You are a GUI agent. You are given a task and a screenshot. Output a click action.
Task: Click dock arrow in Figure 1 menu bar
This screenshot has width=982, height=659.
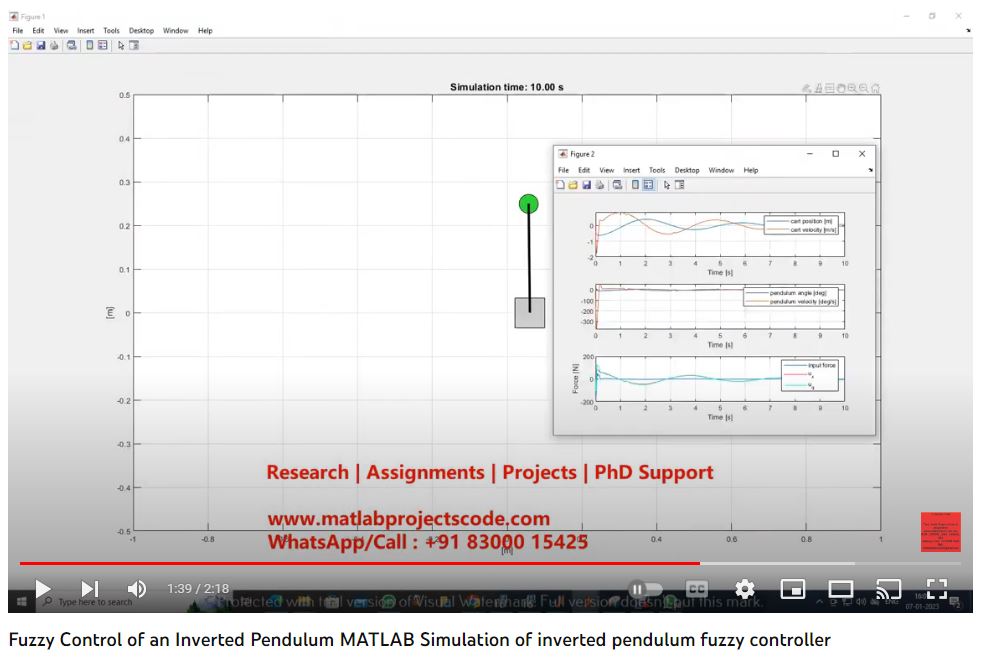[968, 30]
